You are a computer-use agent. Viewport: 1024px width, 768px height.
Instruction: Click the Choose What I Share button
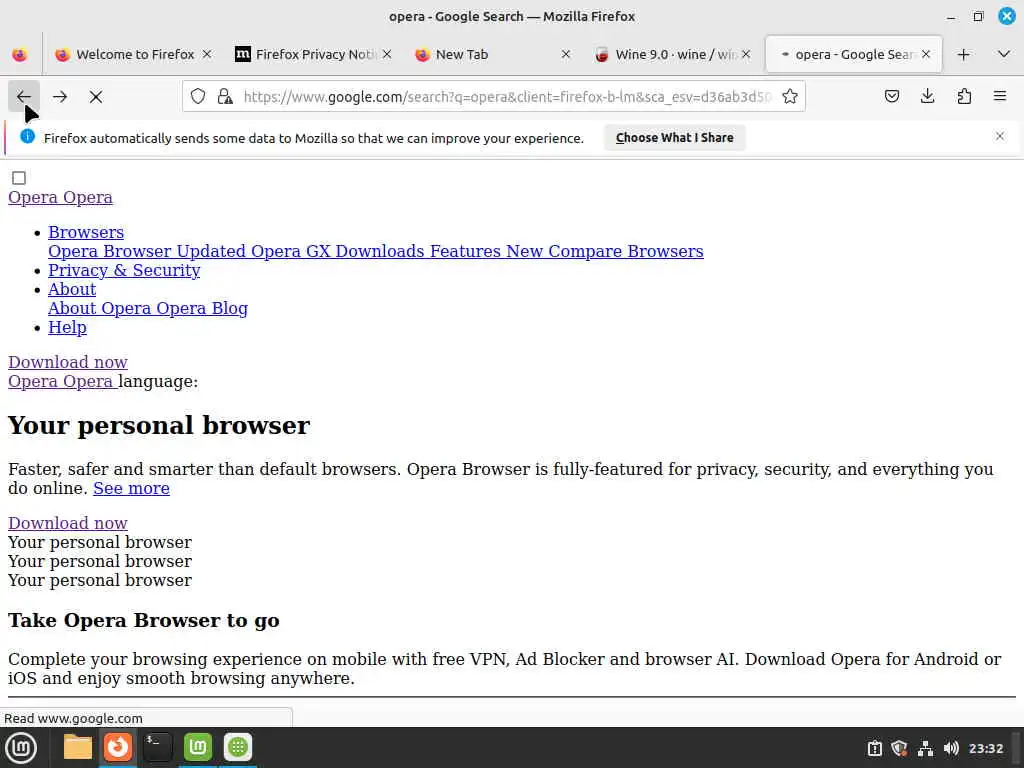coord(675,138)
